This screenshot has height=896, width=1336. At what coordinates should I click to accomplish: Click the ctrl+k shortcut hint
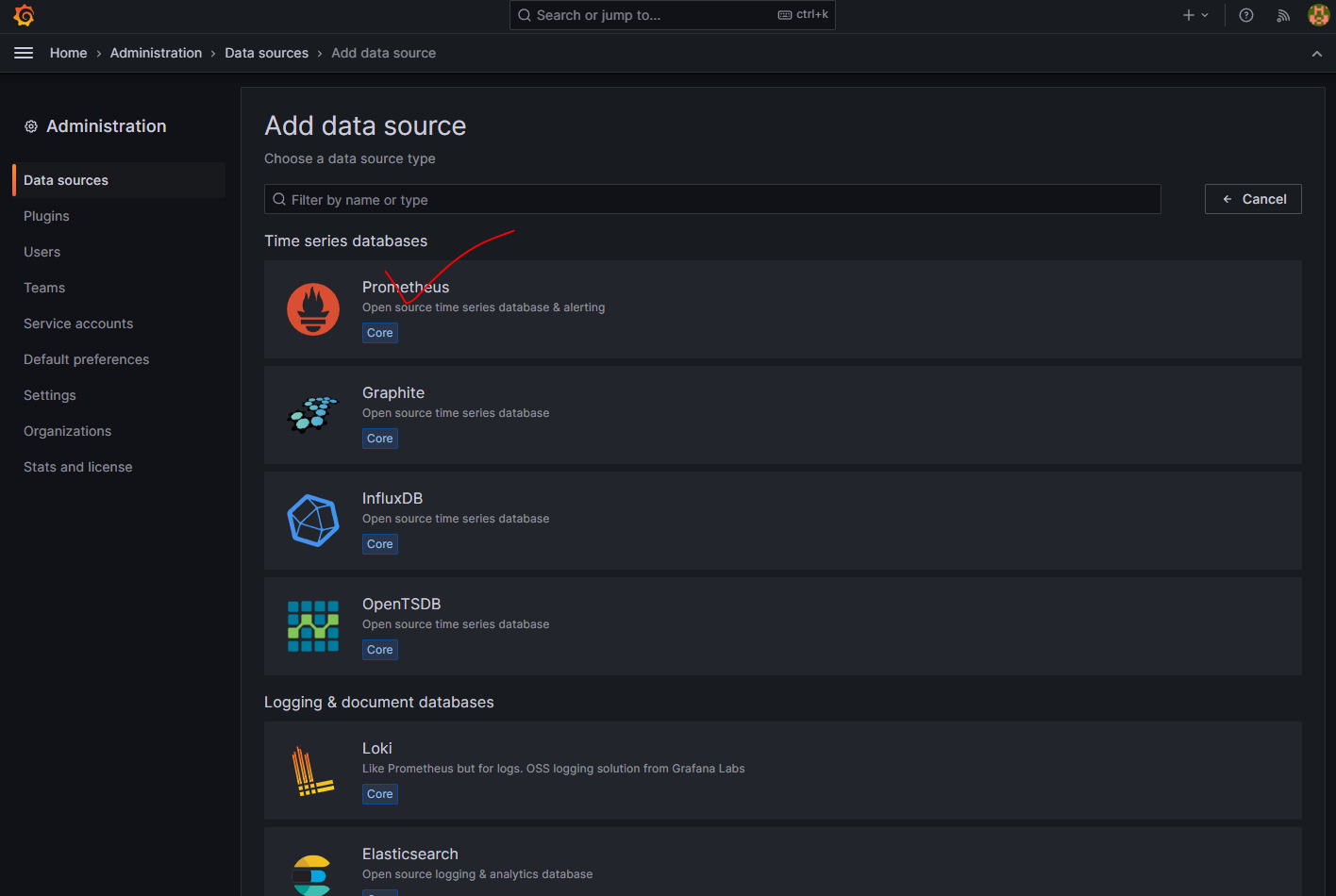pyautogui.click(x=812, y=14)
